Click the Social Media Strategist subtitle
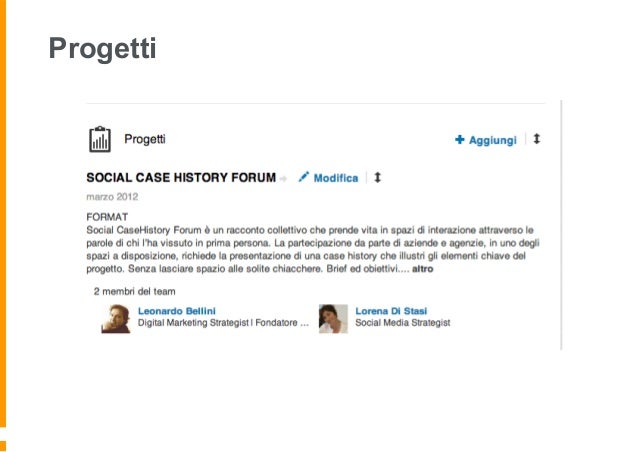 click(x=402, y=323)
